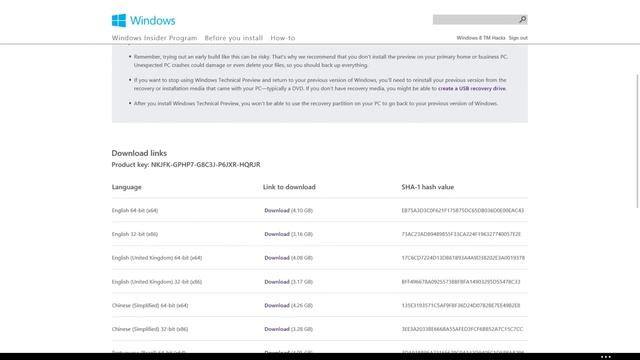
Task: Select Chinese (Simplified) 64-bit row label
Action: (150, 306)
